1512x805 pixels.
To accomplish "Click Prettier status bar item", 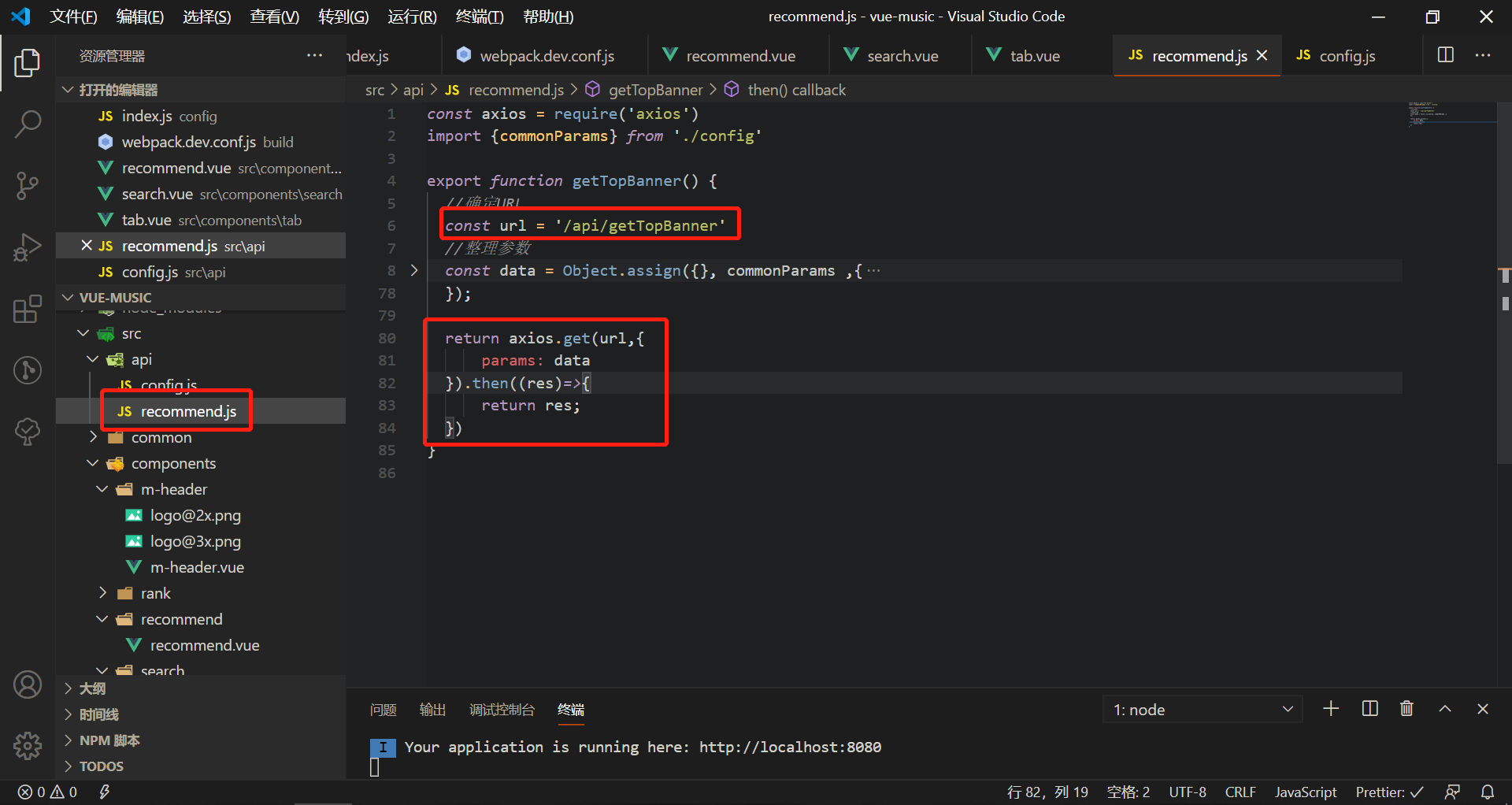I will pos(1390,792).
